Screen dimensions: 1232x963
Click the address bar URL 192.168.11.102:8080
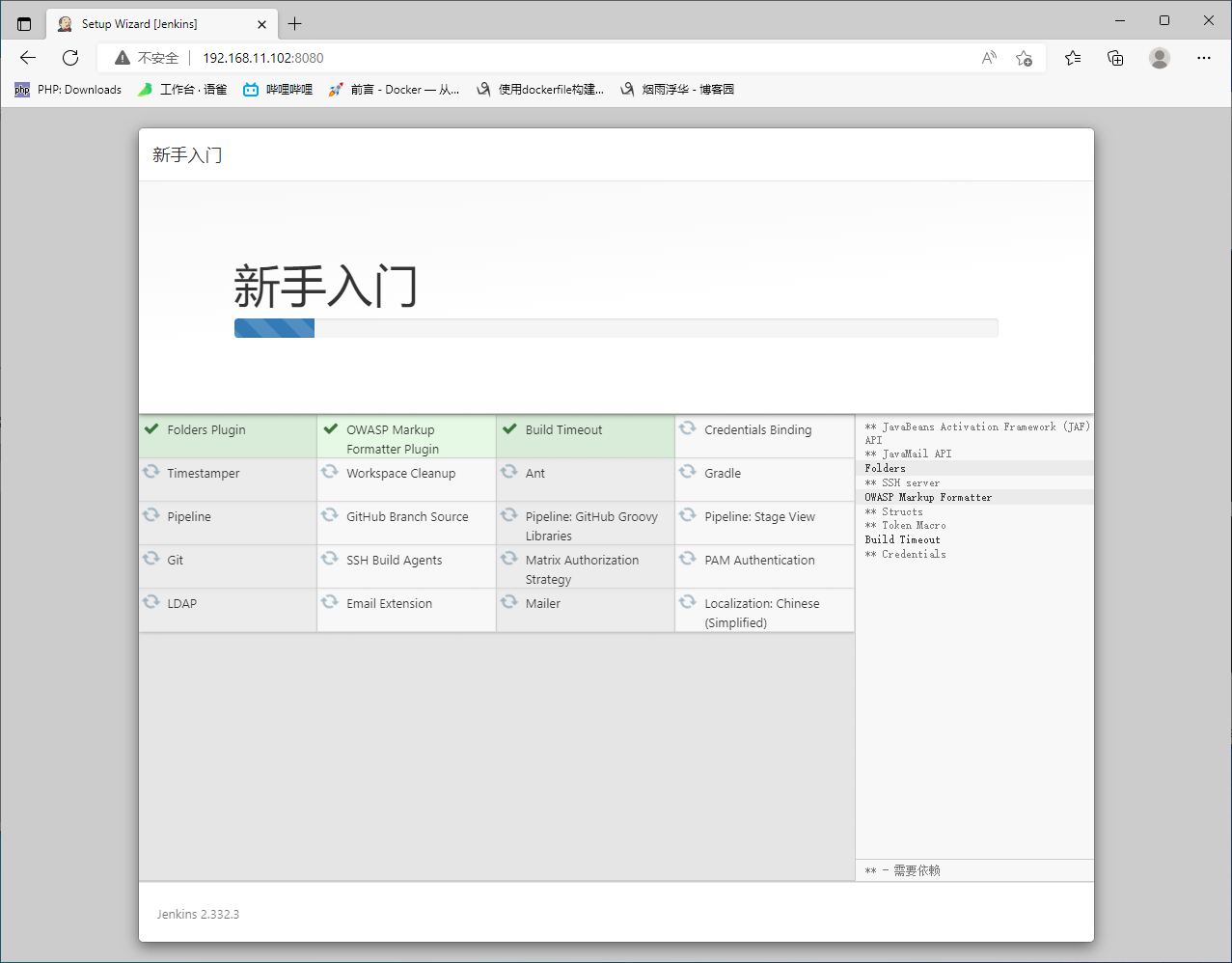(x=263, y=58)
